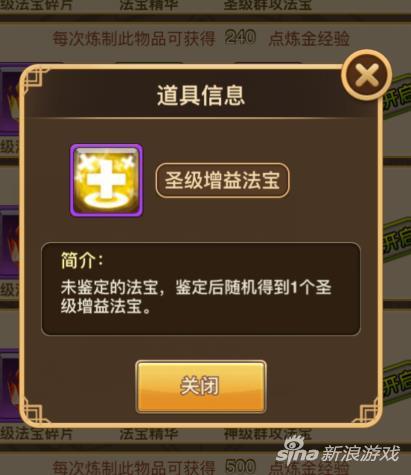Image resolution: width=411 pixels, height=475 pixels.
Task: Select the topmost purple item icon behind dialog
Action: tap(10, 98)
